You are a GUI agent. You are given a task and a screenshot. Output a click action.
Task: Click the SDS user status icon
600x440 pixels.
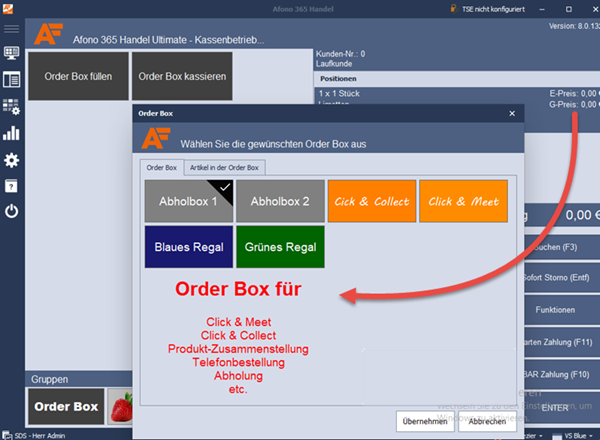click(x=7, y=435)
